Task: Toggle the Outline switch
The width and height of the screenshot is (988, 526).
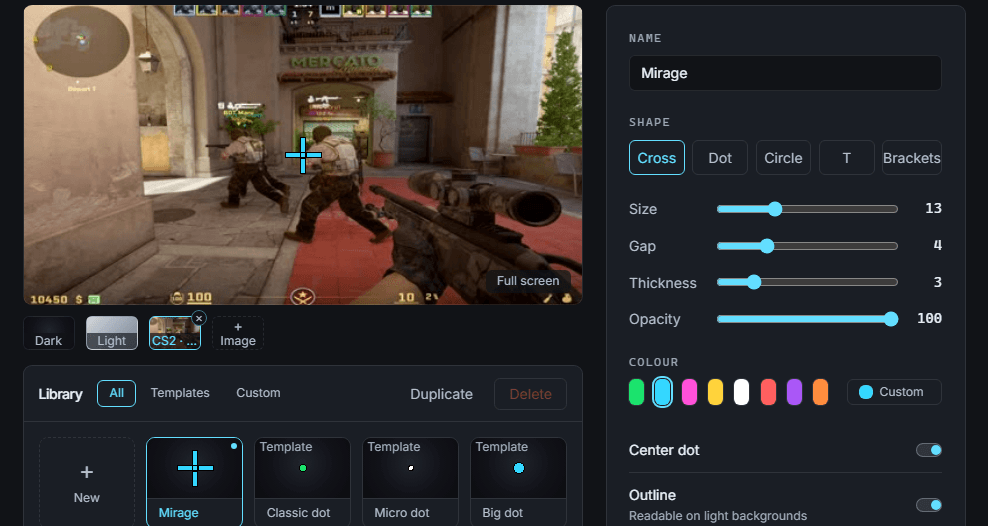Action: (x=929, y=505)
